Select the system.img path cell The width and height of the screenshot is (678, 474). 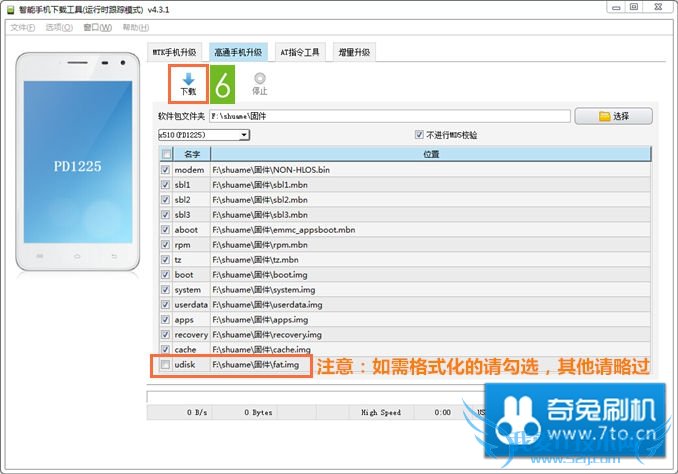tap(431, 289)
